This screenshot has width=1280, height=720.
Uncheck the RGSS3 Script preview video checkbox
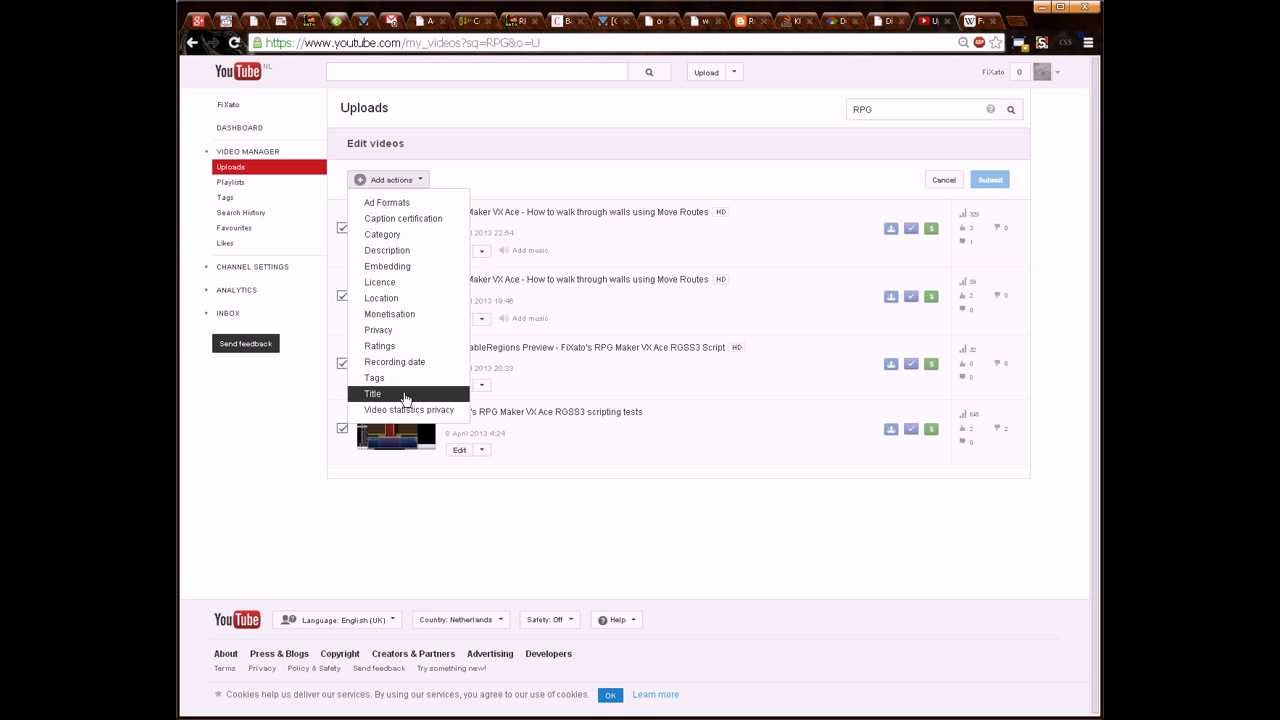point(342,363)
